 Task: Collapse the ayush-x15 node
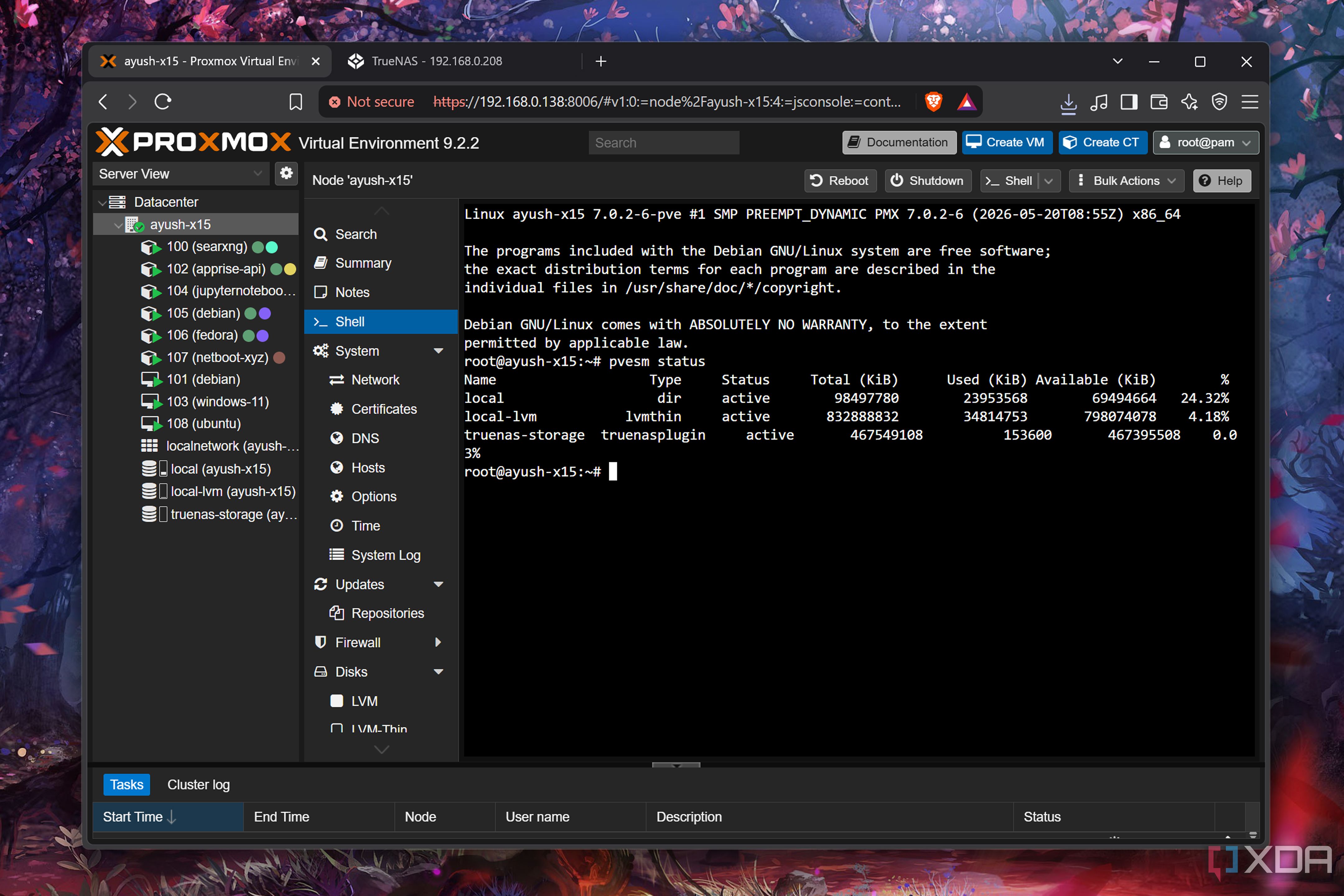tap(118, 225)
